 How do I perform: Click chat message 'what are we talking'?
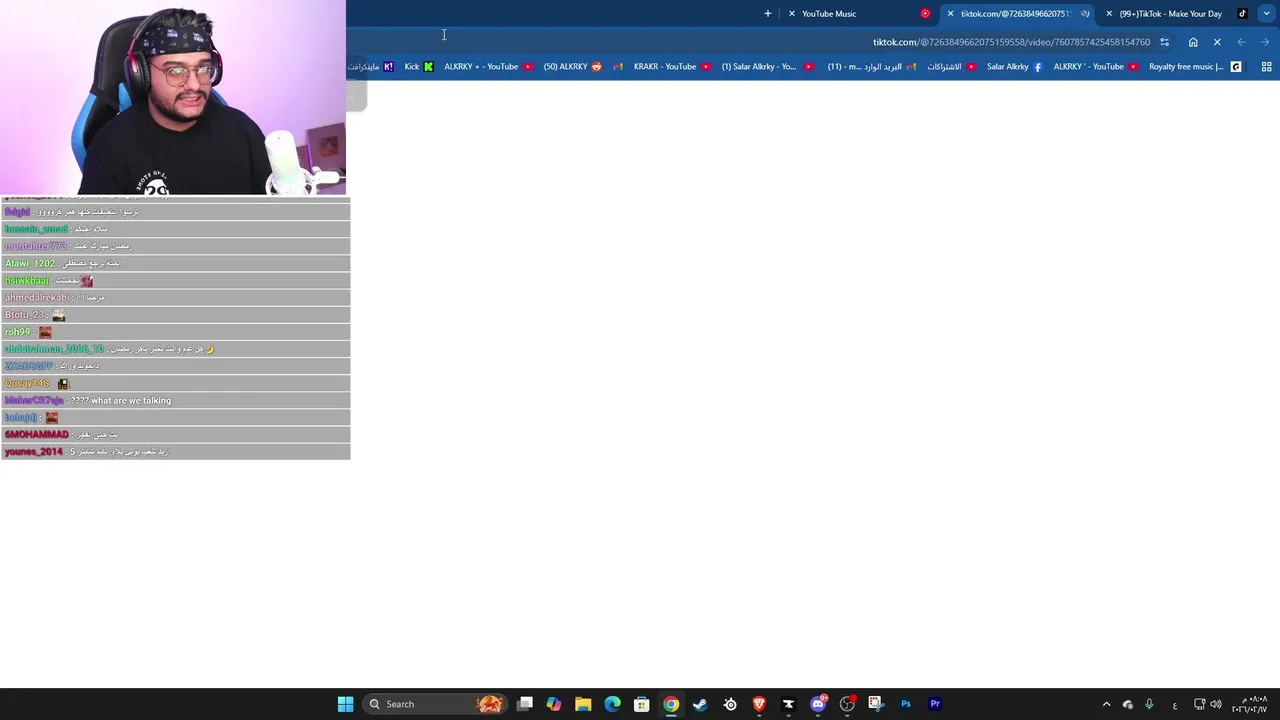click(x=131, y=401)
